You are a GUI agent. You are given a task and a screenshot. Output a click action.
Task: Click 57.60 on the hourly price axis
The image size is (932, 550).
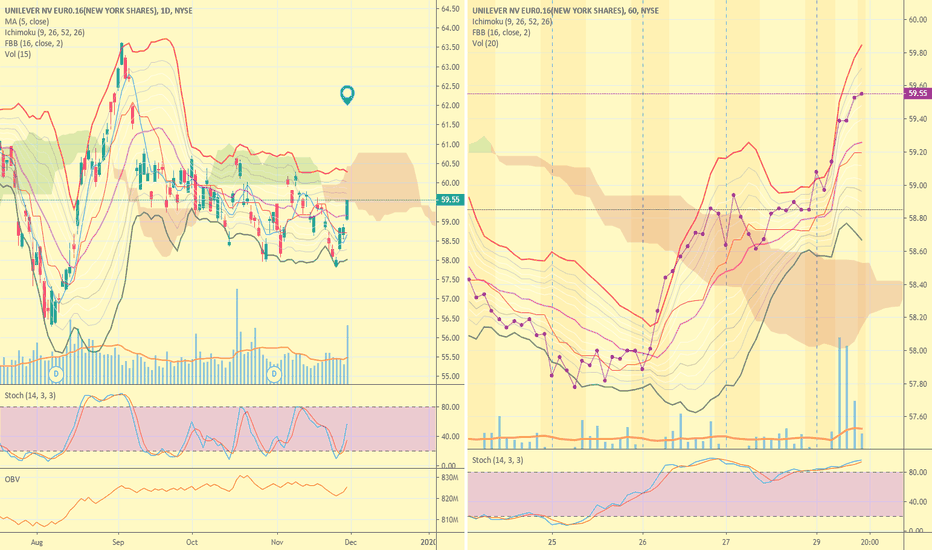(x=918, y=417)
